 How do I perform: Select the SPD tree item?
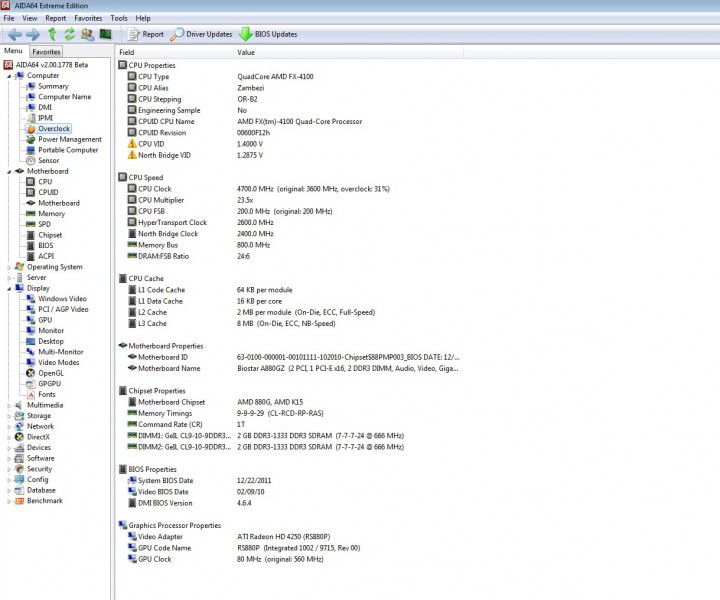(44, 224)
